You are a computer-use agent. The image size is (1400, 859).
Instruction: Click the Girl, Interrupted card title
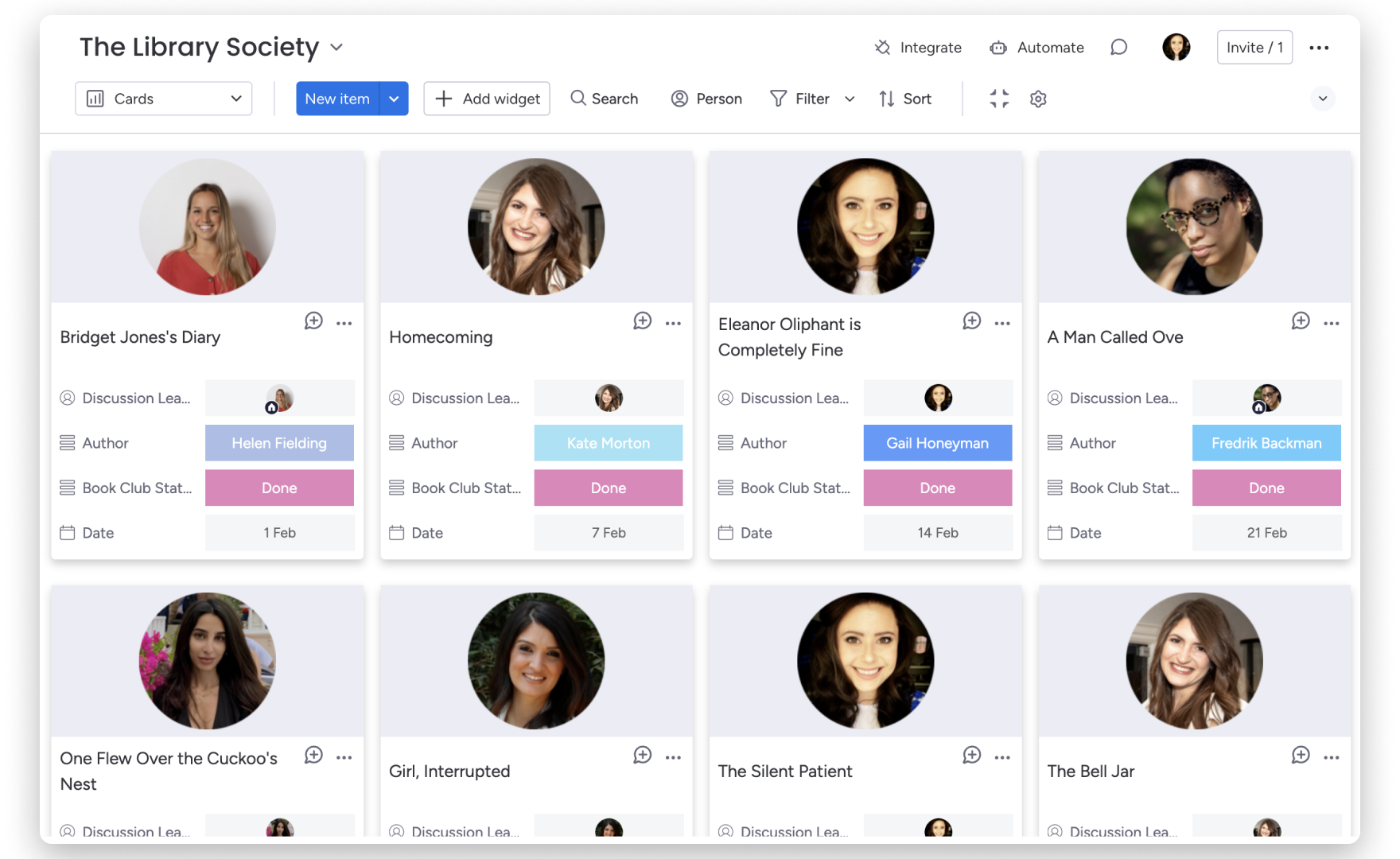click(449, 772)
